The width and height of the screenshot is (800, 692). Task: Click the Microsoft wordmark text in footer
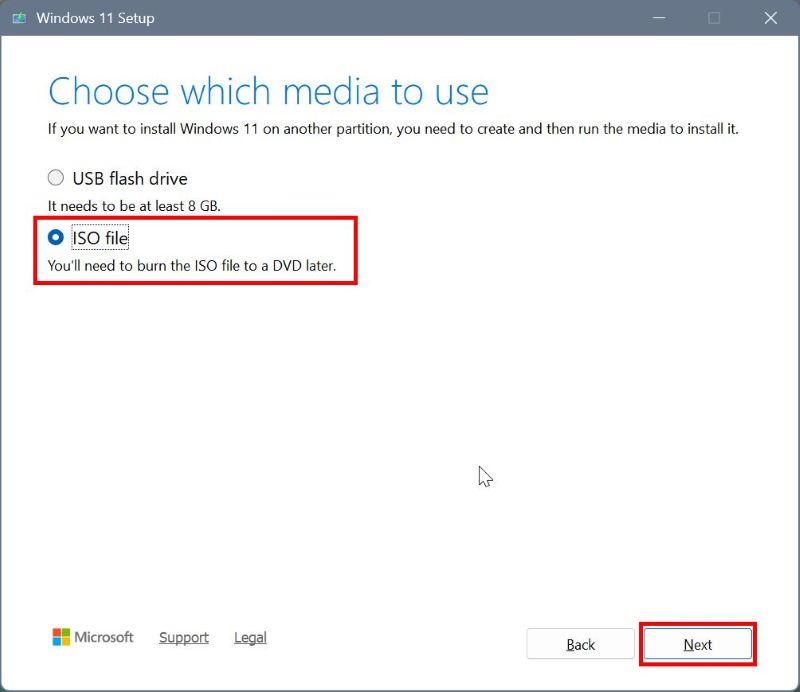[x=105, y=637]
